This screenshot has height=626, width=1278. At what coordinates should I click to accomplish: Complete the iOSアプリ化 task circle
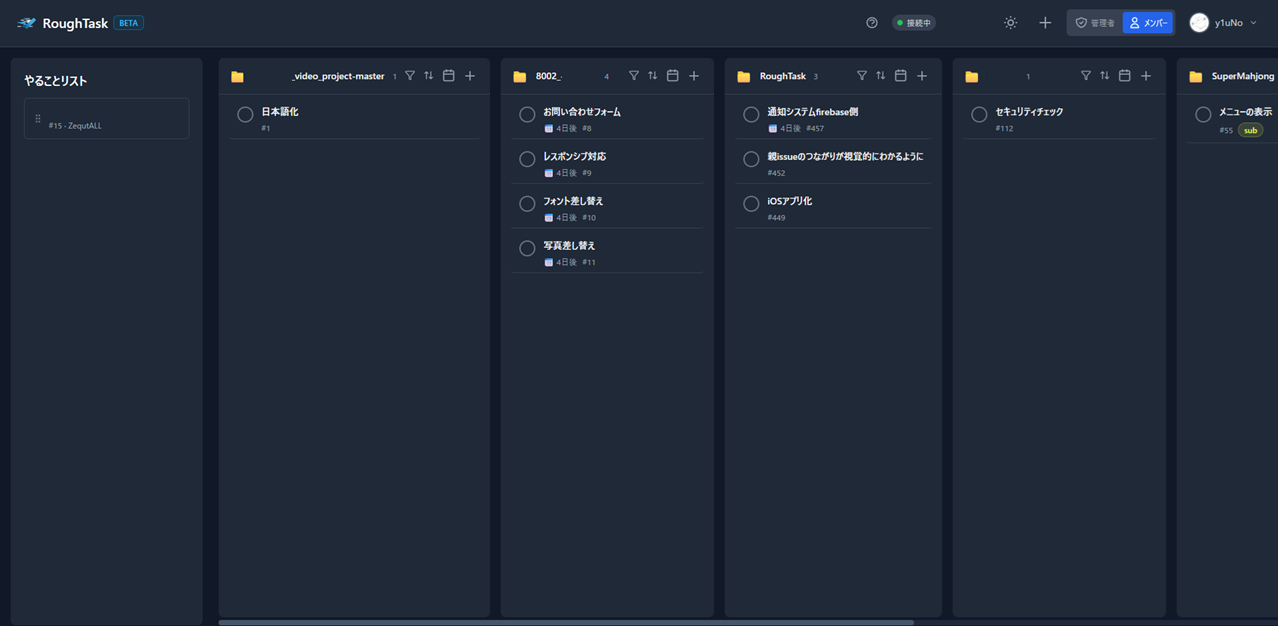tap(751, 204)
